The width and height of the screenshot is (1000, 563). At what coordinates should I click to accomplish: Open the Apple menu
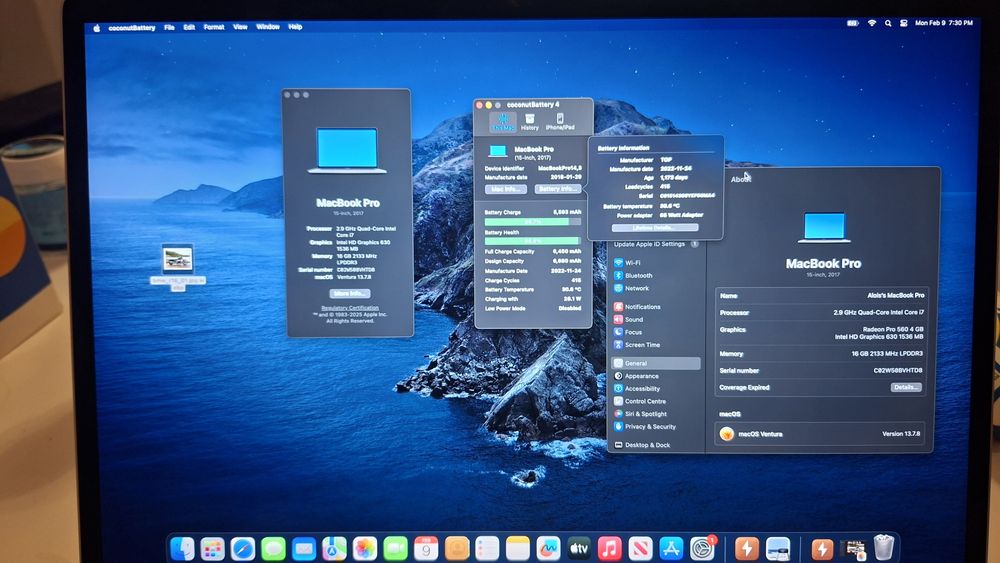coord(97,27)
